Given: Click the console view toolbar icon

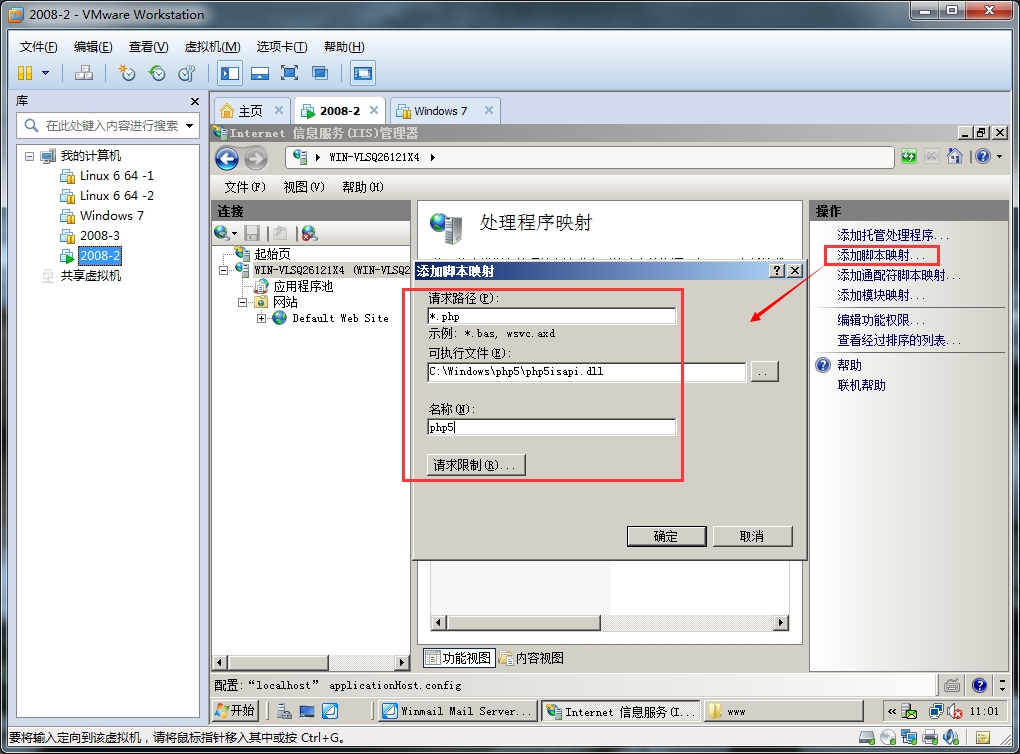Looking at the screenshot, I should 362,73.
